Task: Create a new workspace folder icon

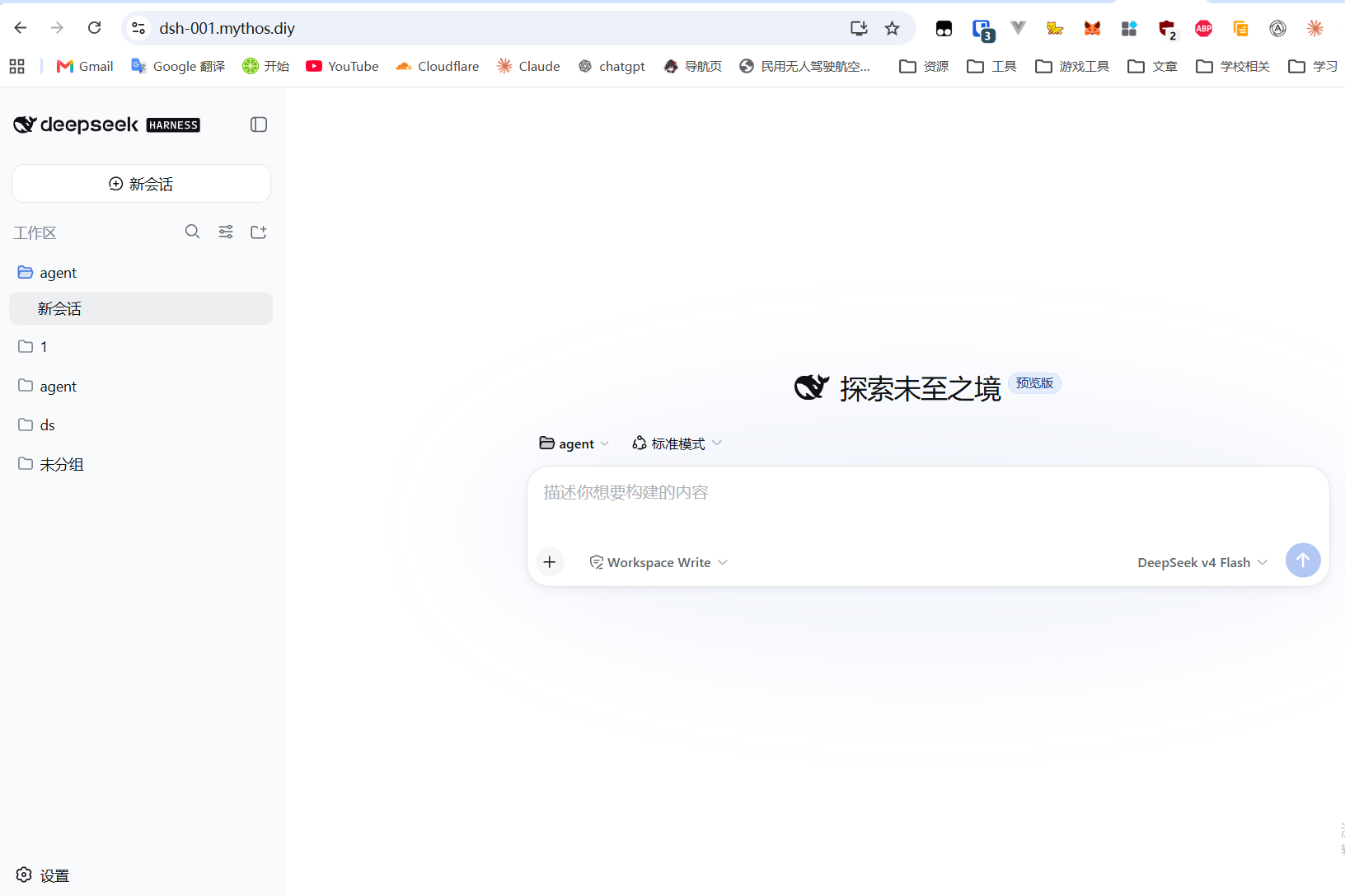Action: point(259,232)
